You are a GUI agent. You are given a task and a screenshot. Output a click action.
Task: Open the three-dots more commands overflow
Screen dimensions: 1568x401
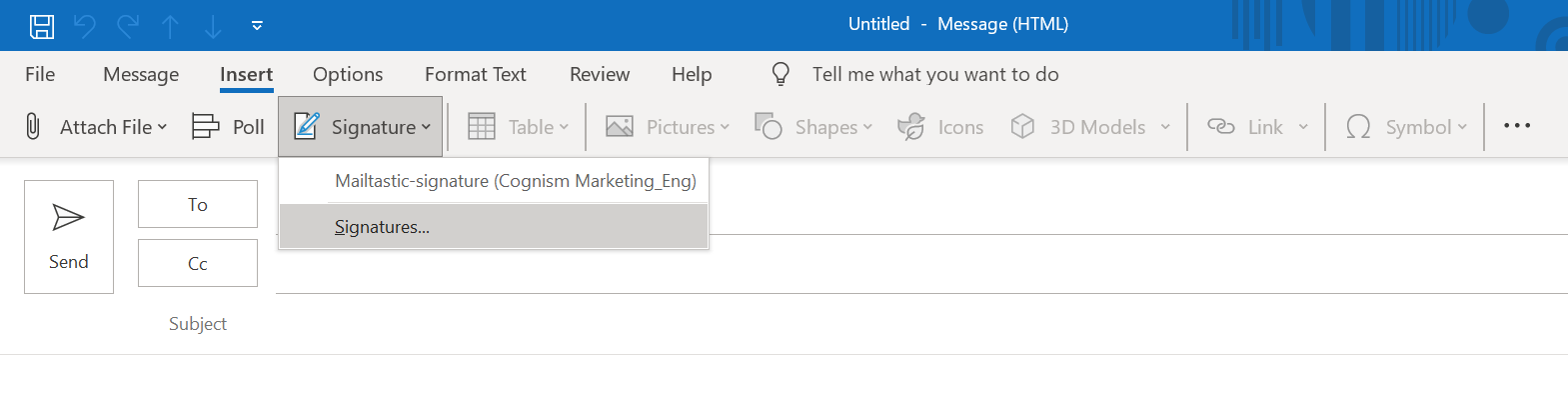1516,126
